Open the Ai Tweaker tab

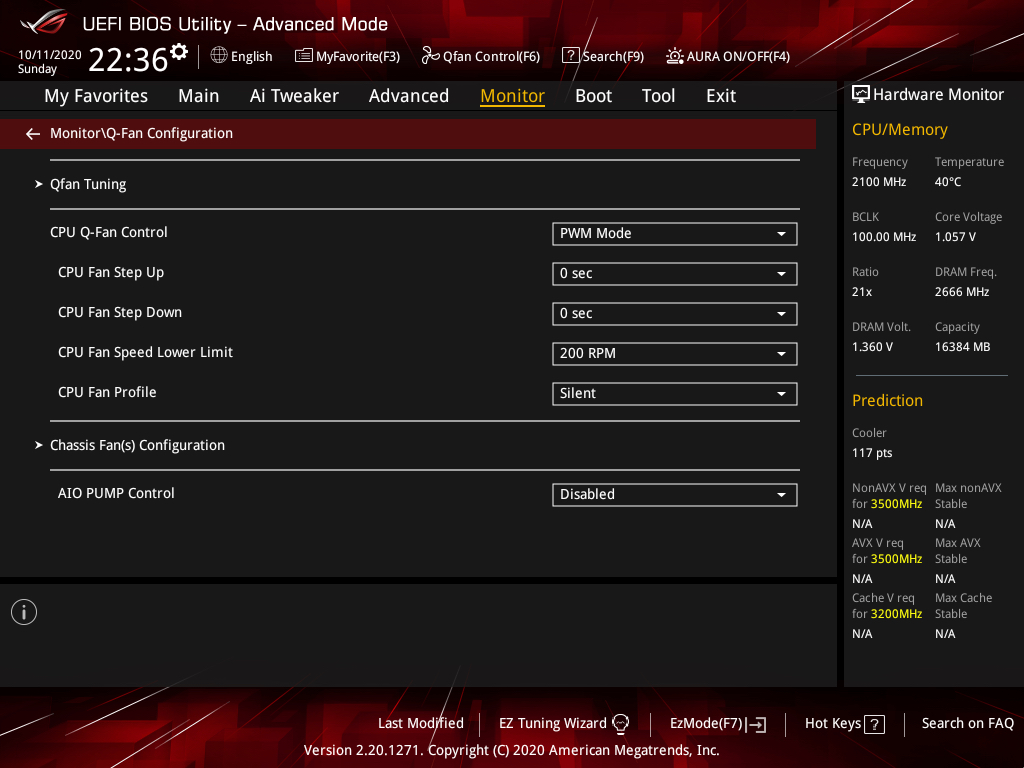tap(294, 96)
